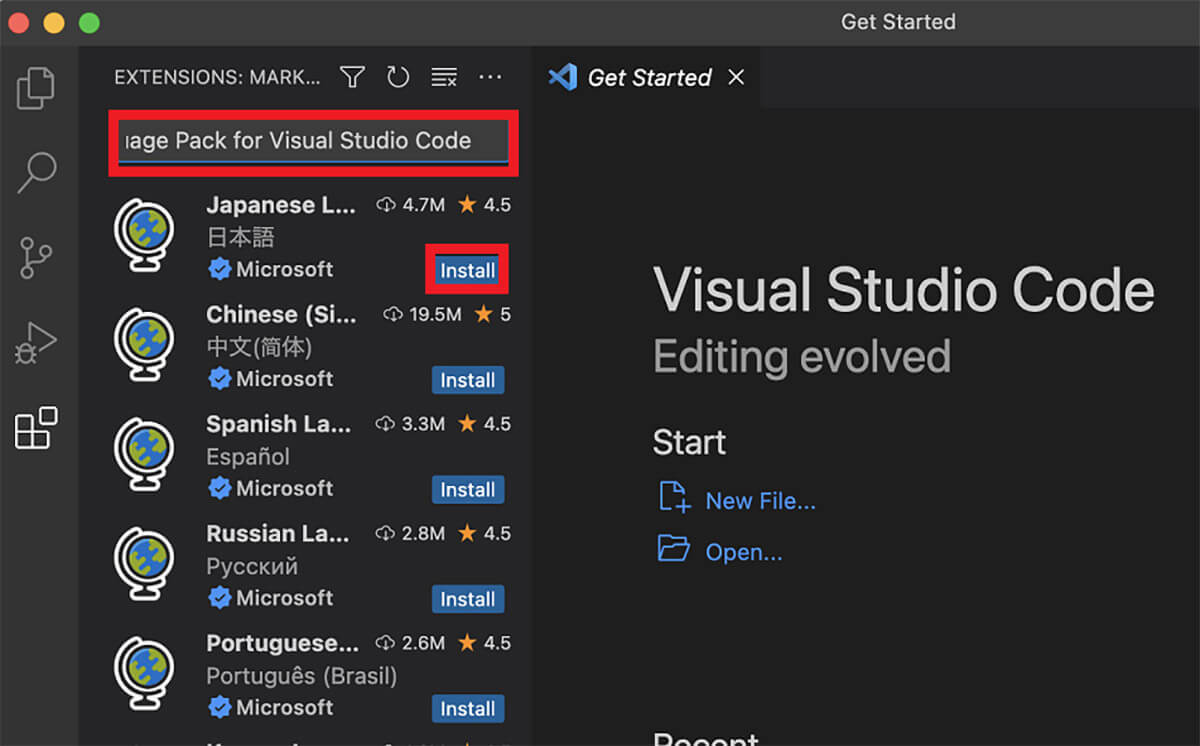Open the Russian Language Pack globe icon
Image resolution: width=1200 pixels, height=746 pixels.
(x=144, y=565)
